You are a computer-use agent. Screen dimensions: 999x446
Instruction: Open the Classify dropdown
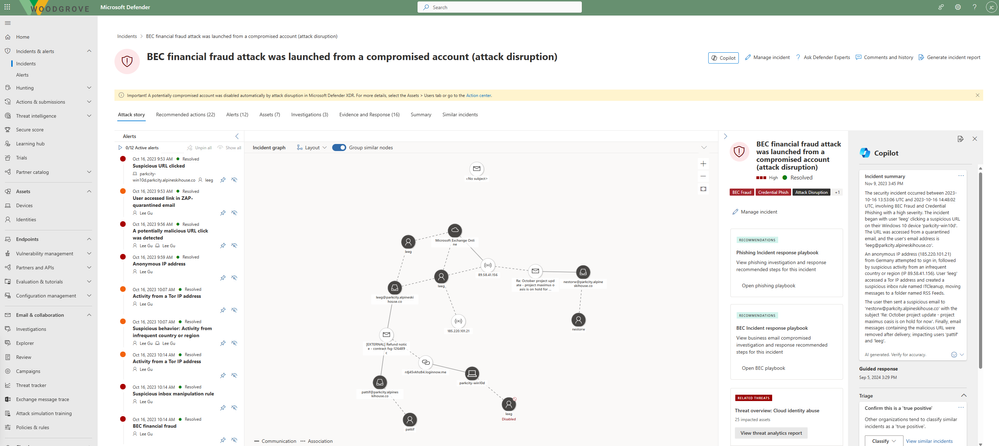tap(884, 441)
